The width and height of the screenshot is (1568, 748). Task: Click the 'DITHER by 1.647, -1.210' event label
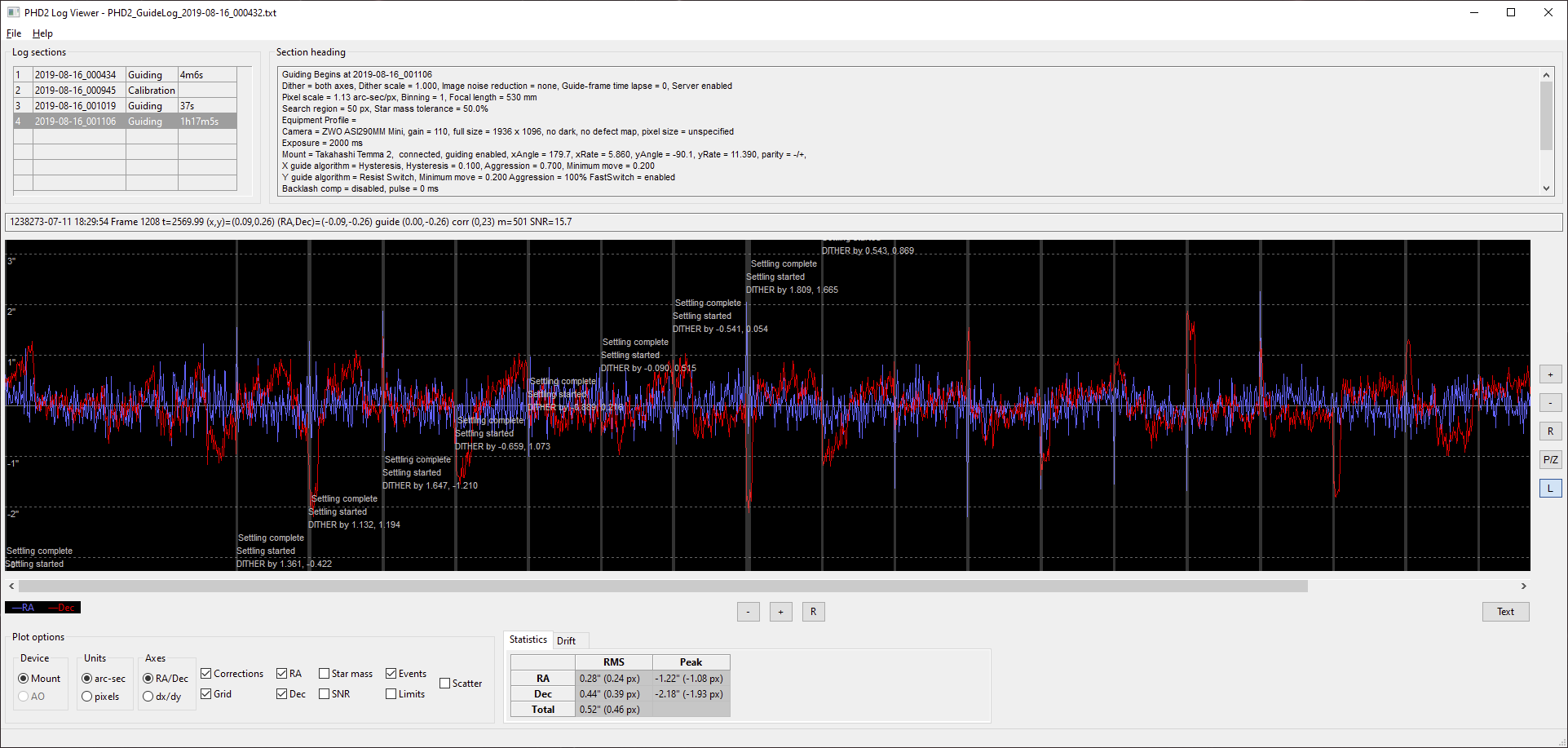point(430,485)
